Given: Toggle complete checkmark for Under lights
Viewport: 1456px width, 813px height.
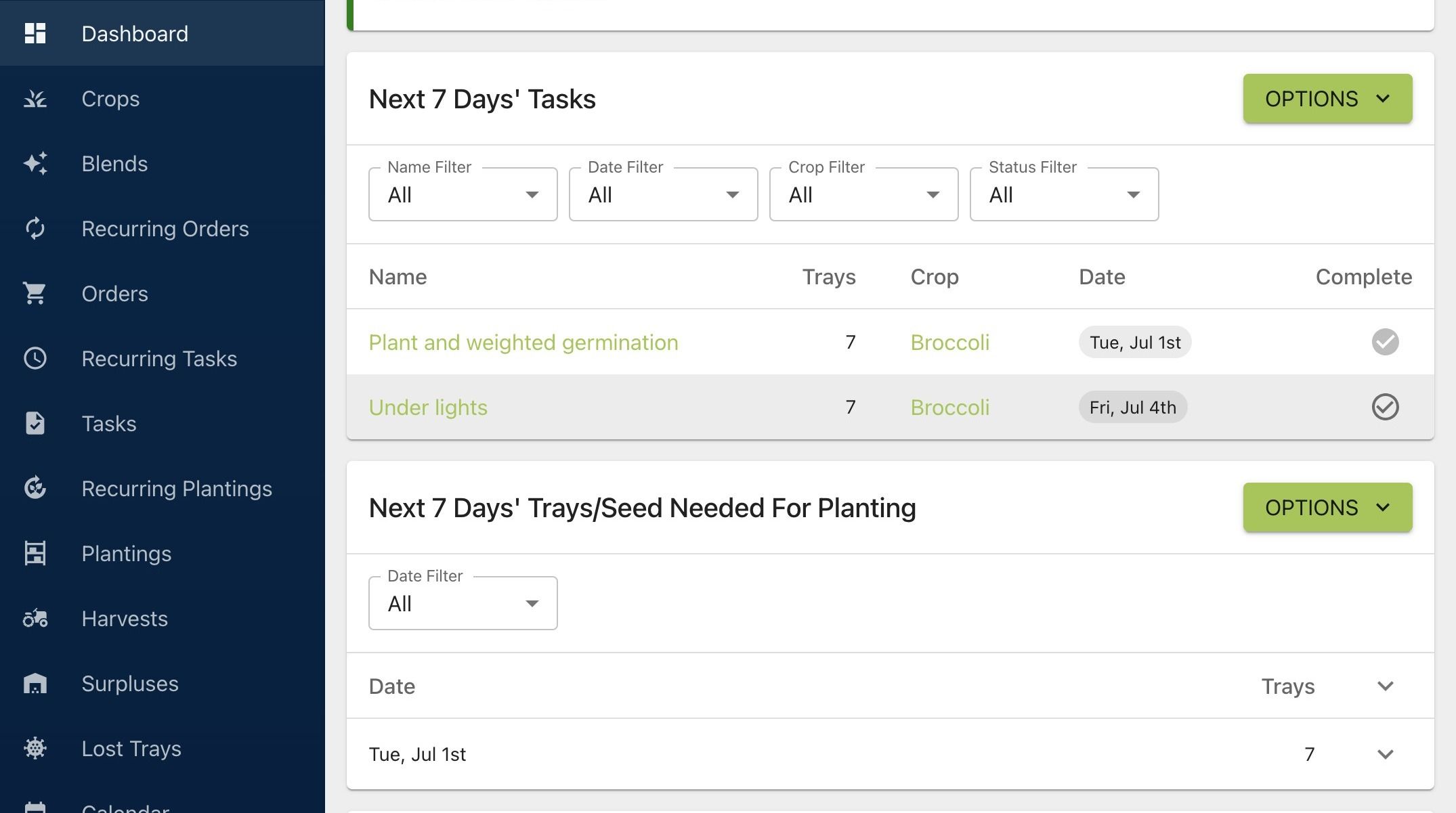Looking at the screenshot, I should (x=1385, y=407).
